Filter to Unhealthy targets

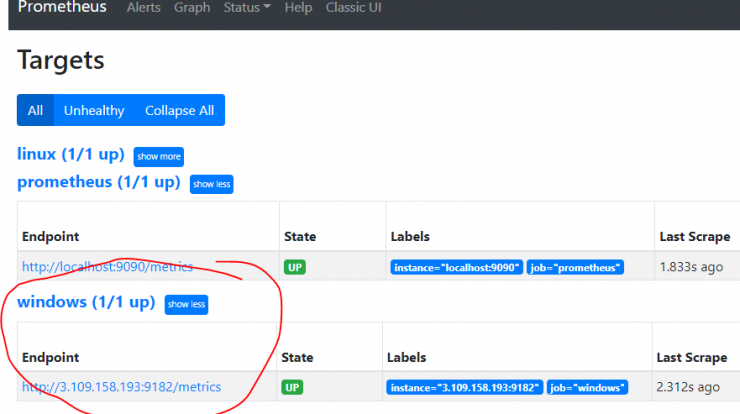tap(94, 110)
